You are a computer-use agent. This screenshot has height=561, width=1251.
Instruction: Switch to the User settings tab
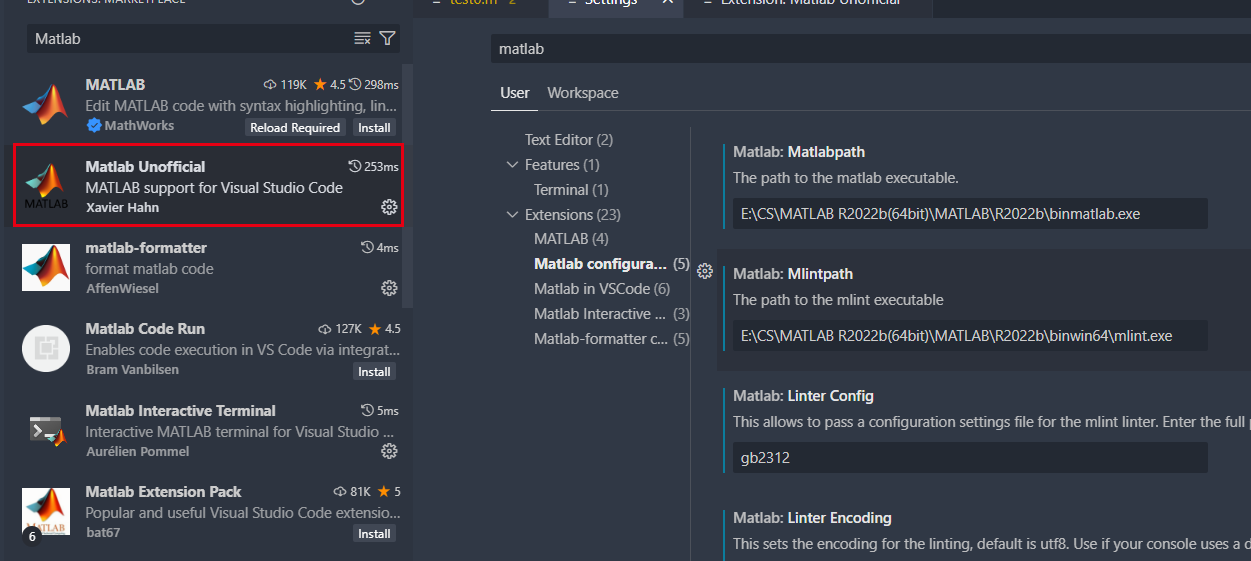tap(515, 93)
